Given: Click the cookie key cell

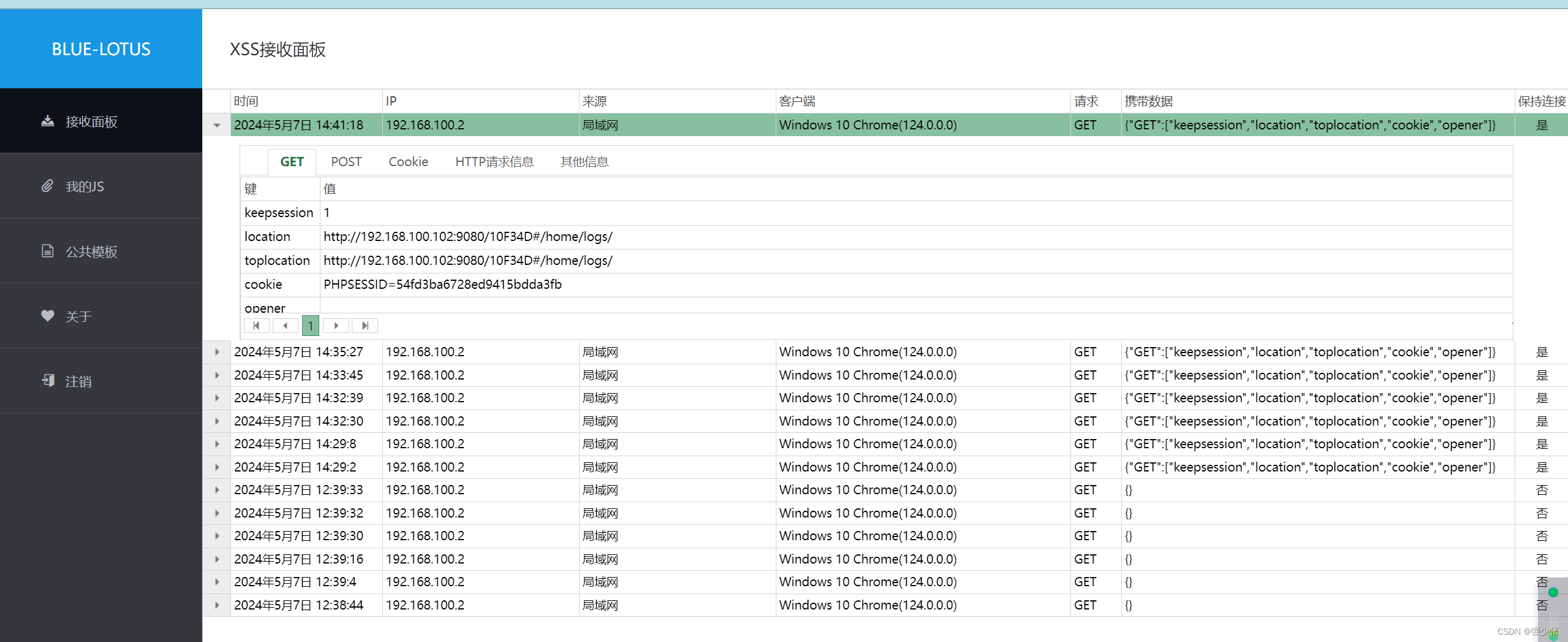Looking at the screenshot, I should coord(280,285).
